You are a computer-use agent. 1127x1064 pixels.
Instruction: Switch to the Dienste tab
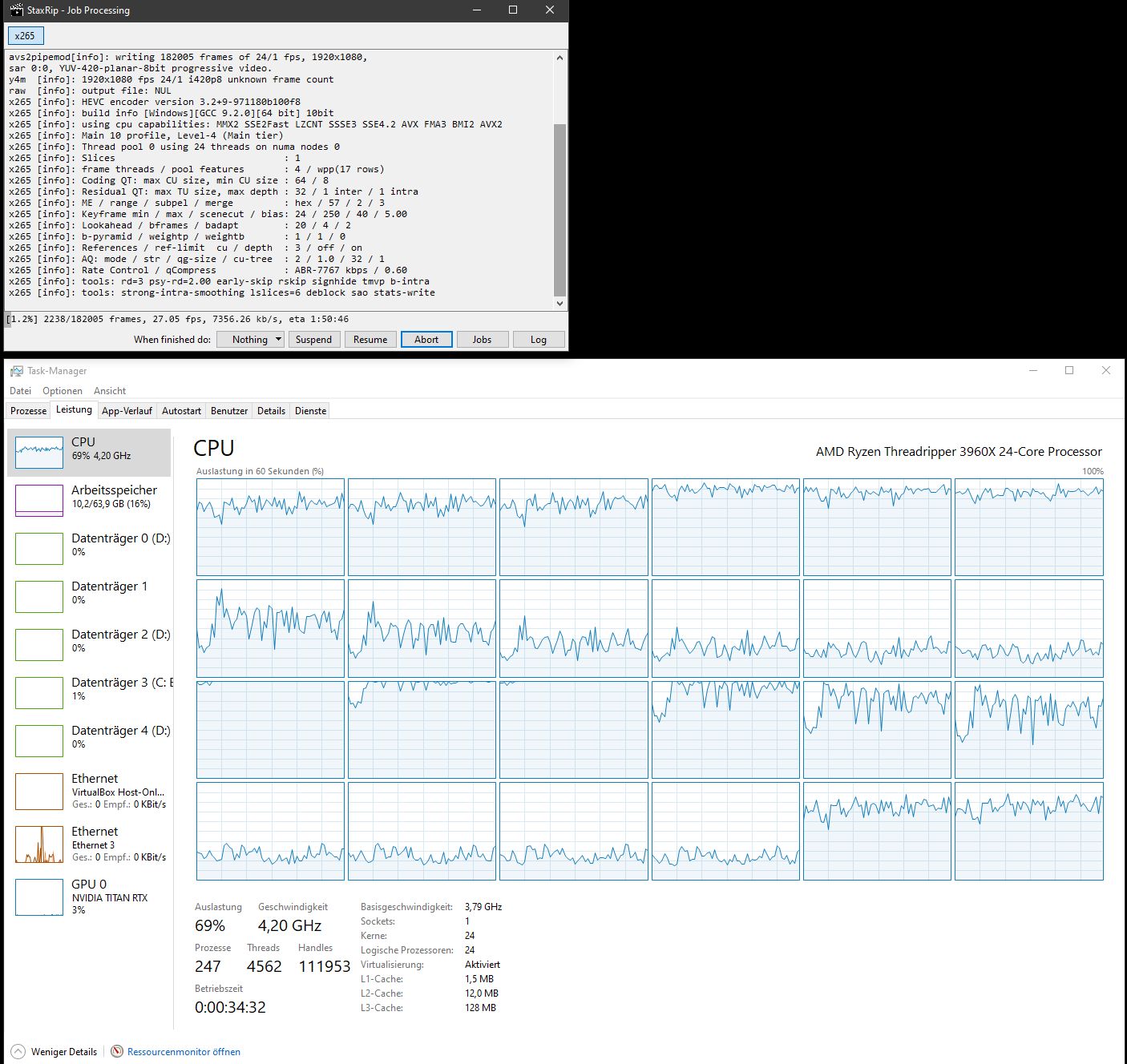pos(310,411)
